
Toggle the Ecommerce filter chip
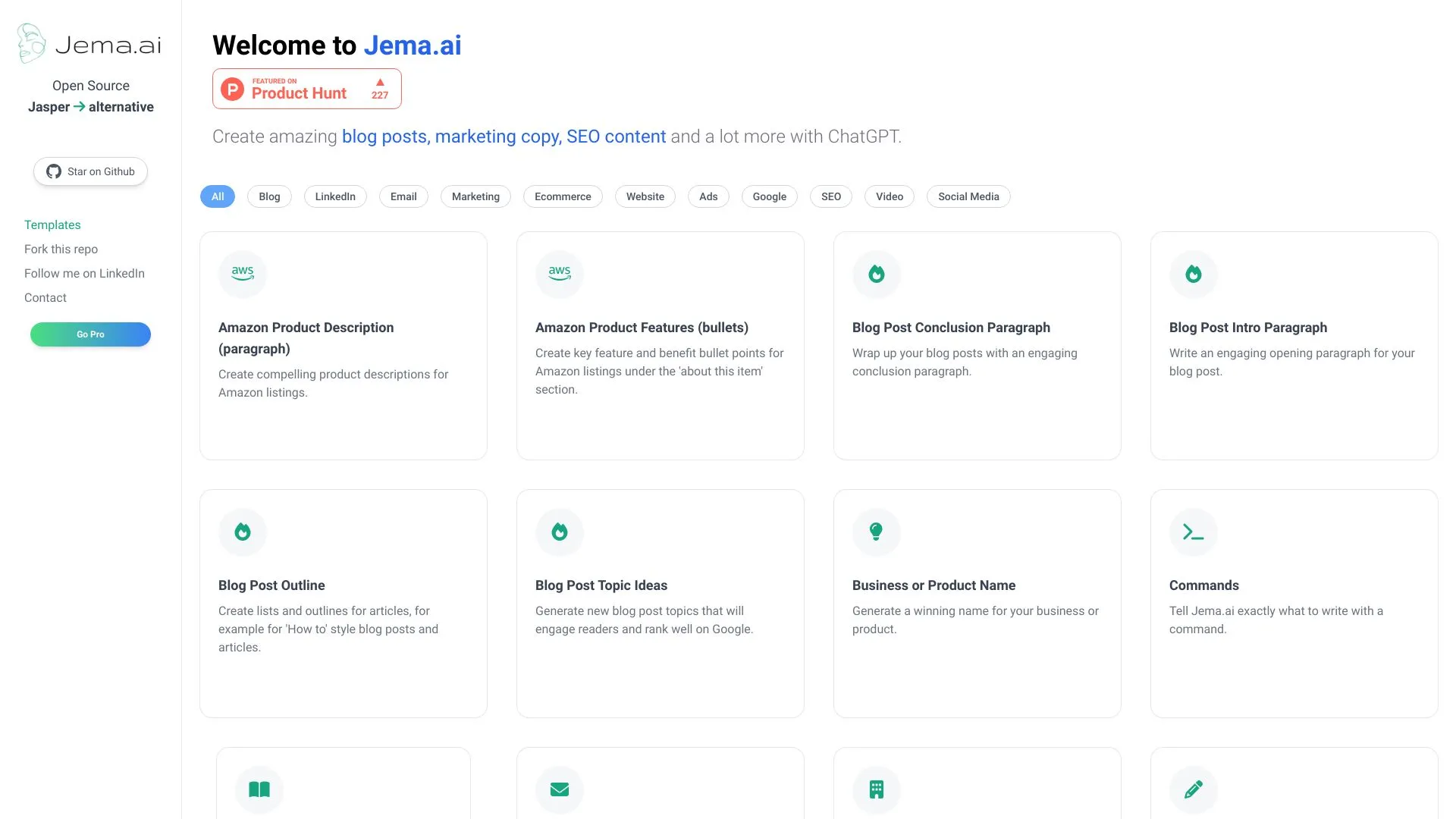563,196
